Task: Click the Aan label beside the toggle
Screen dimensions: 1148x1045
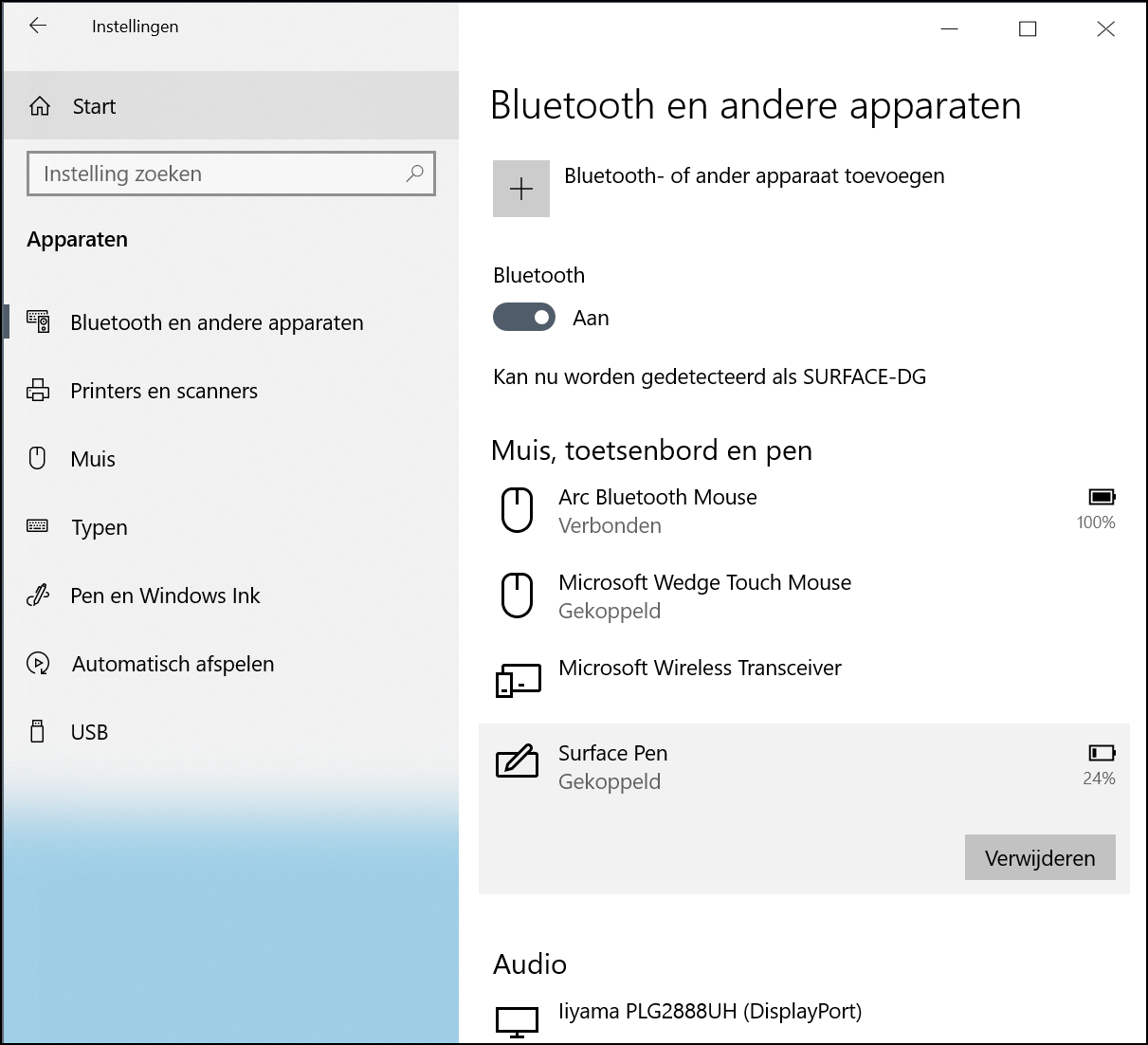Action: tap(591, 318)
